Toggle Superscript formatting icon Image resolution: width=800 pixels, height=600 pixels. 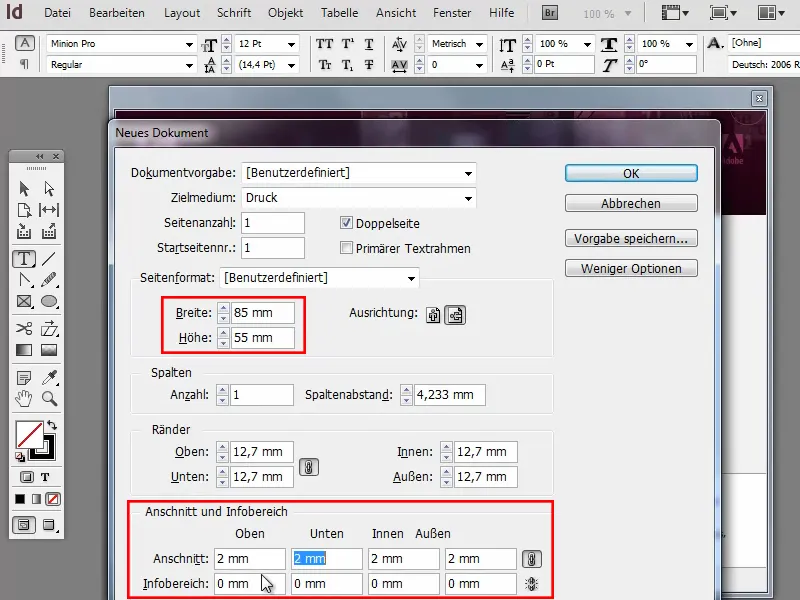point(347,44)
